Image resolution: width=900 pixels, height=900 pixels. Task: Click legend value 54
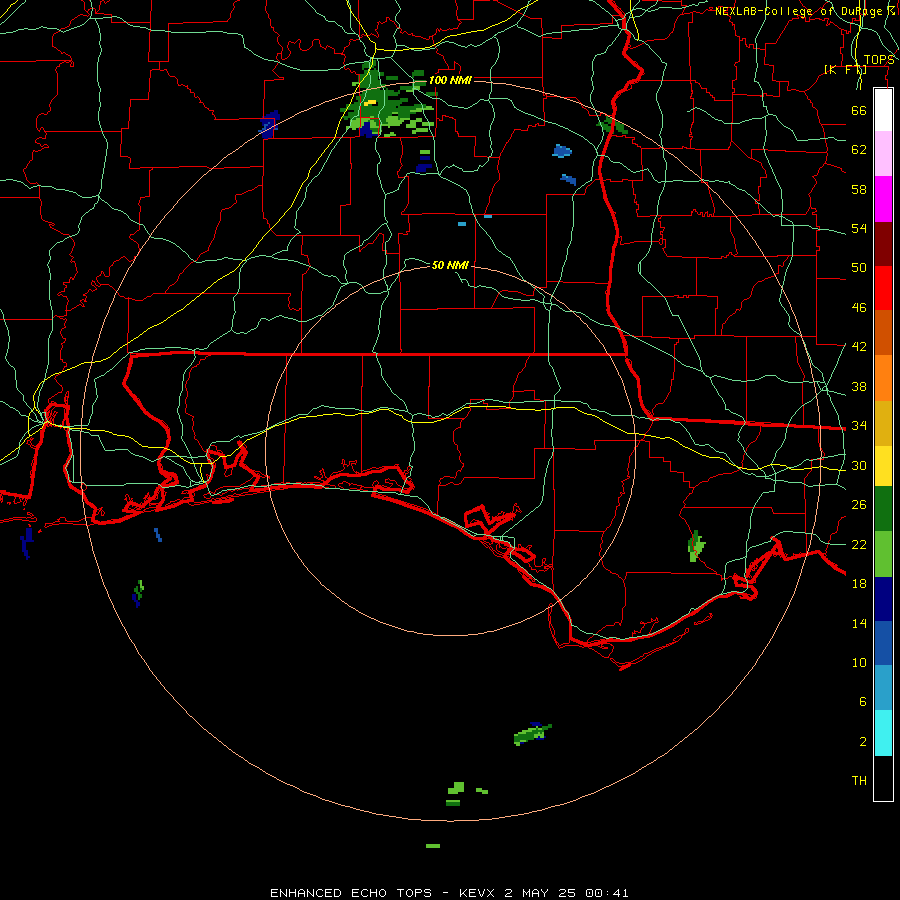pyautogui.click(x=859, y=228)
